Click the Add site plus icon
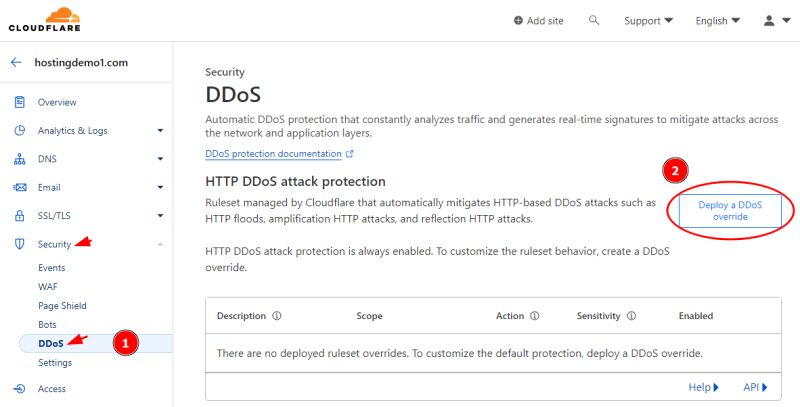The width and height of the screenshot is (800, 407). point(518,20)
